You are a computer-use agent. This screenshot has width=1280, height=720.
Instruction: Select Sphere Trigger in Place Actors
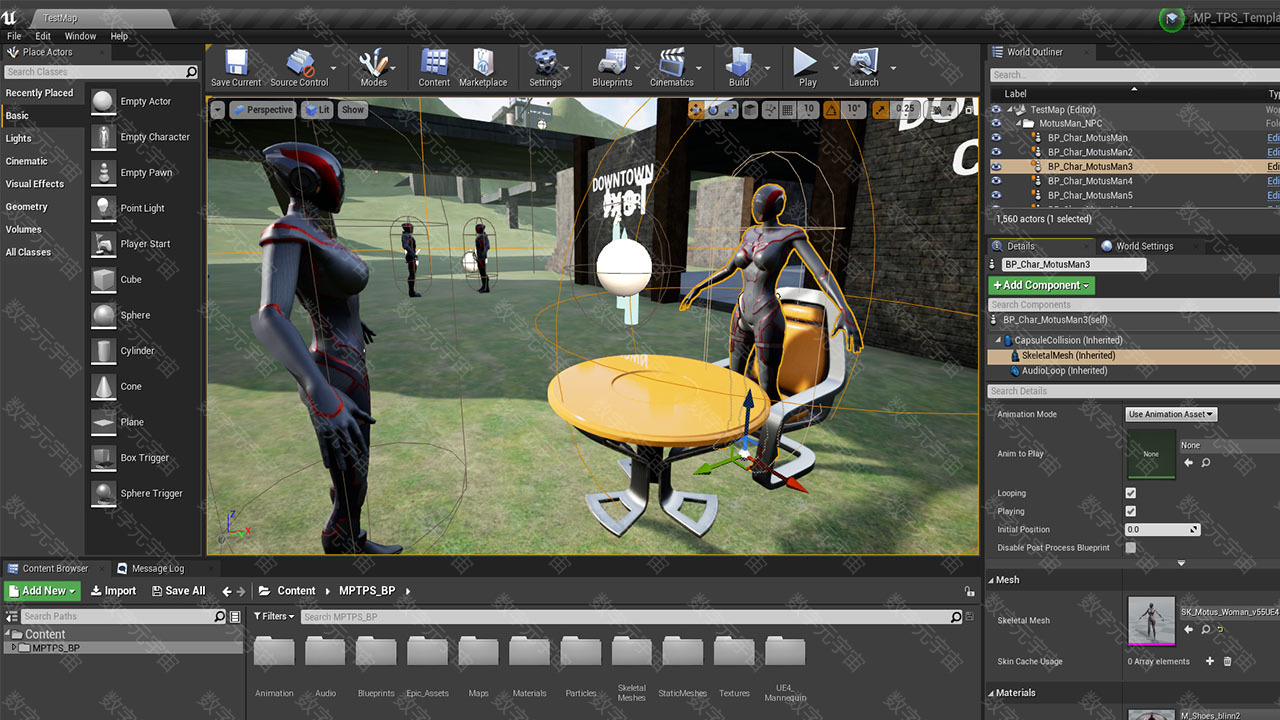tap(145, 494)
